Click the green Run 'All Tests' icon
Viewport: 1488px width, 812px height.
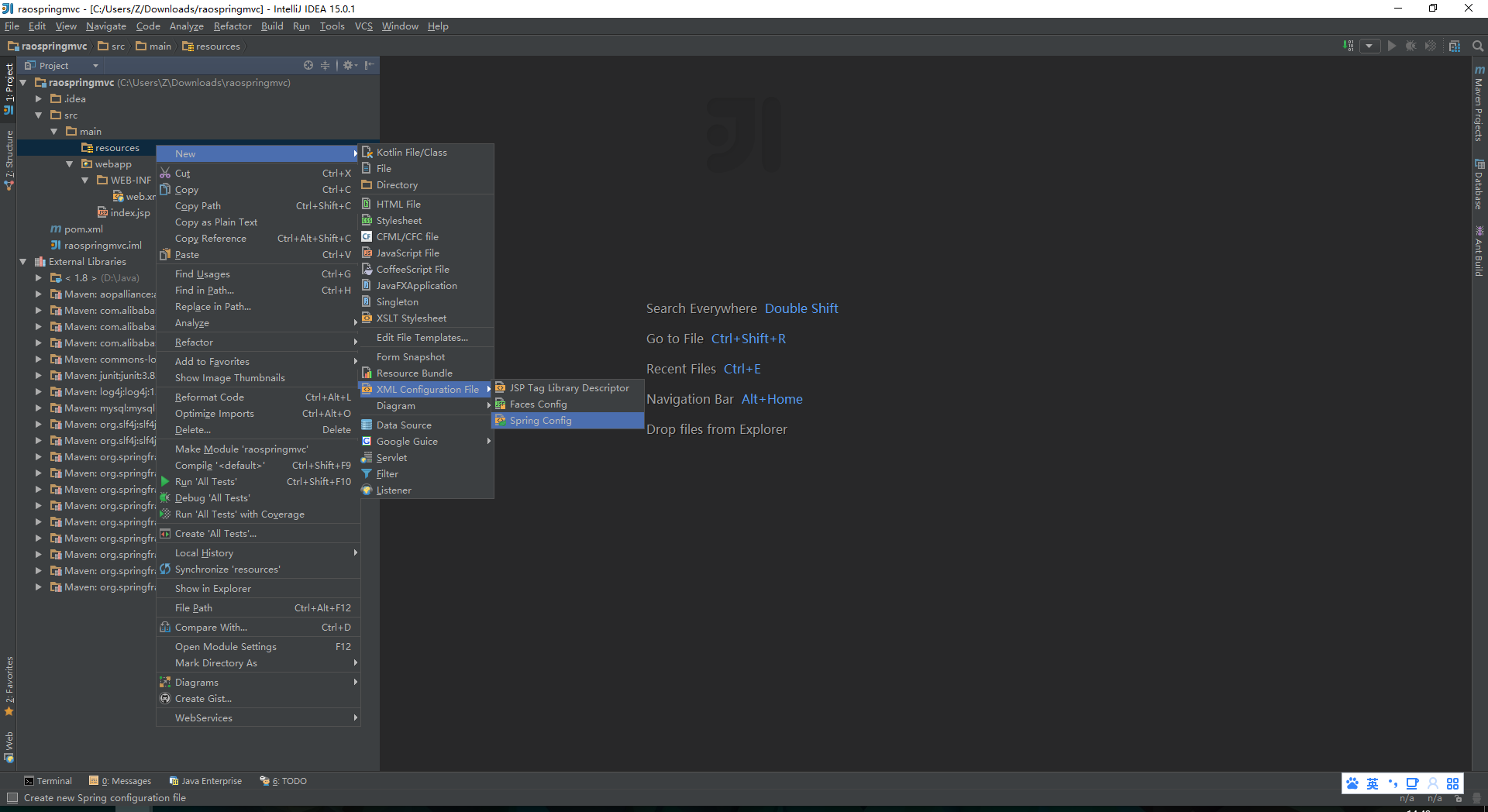click(x=165, y=482)
